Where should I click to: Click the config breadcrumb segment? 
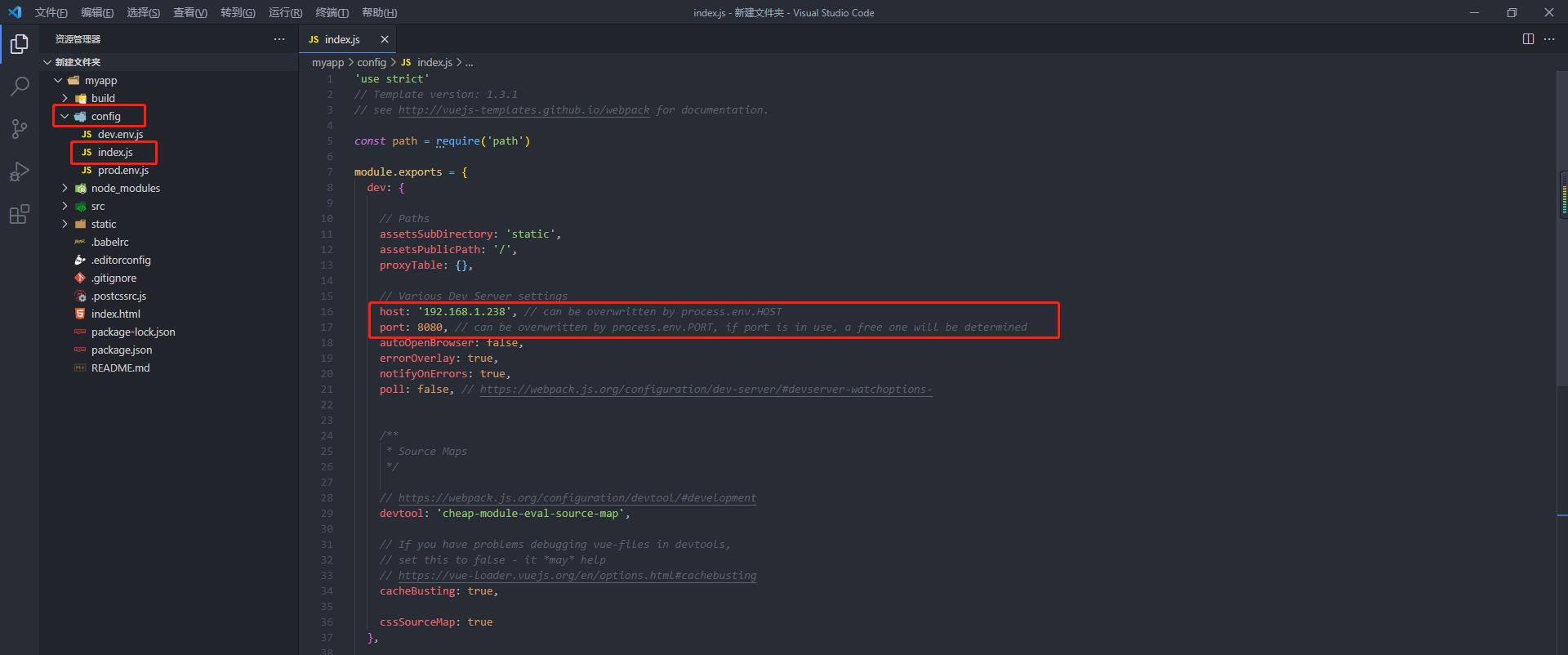[372, 62]
